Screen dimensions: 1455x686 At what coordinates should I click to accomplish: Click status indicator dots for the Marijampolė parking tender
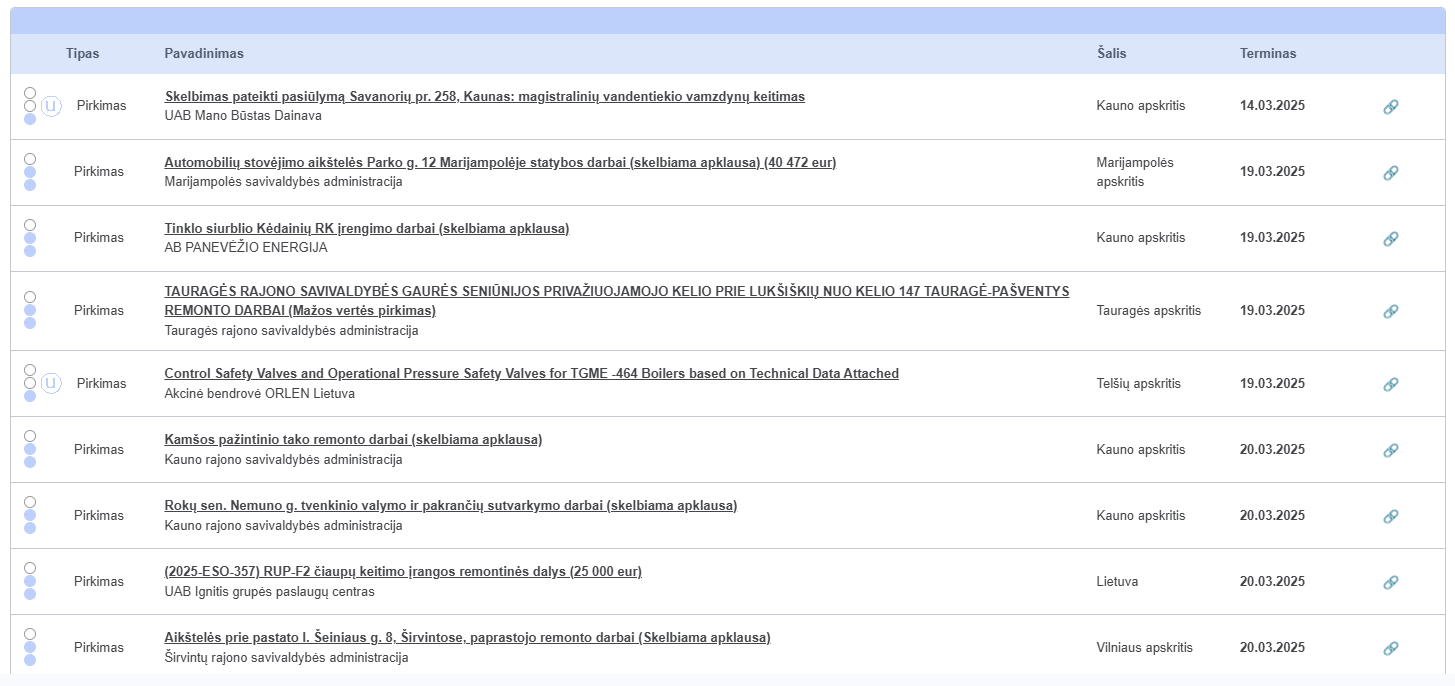tap(30, 172)
